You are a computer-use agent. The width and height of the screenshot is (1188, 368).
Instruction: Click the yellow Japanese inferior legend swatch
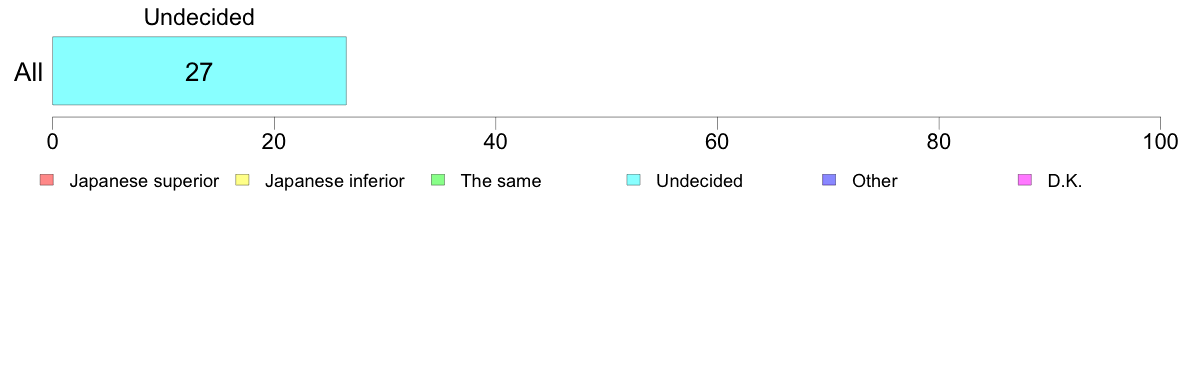[x=242, y=180]
